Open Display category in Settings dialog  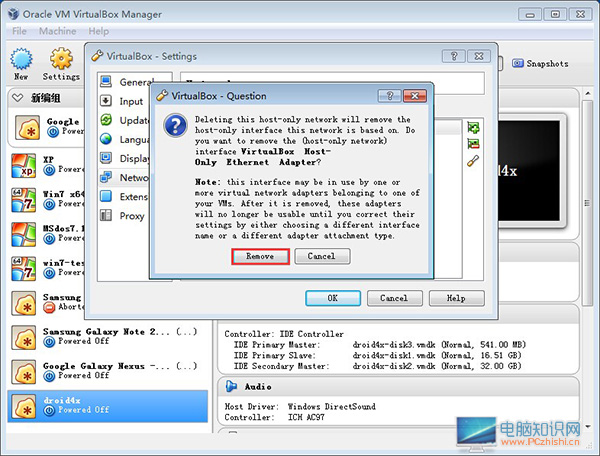pos(124,158)
